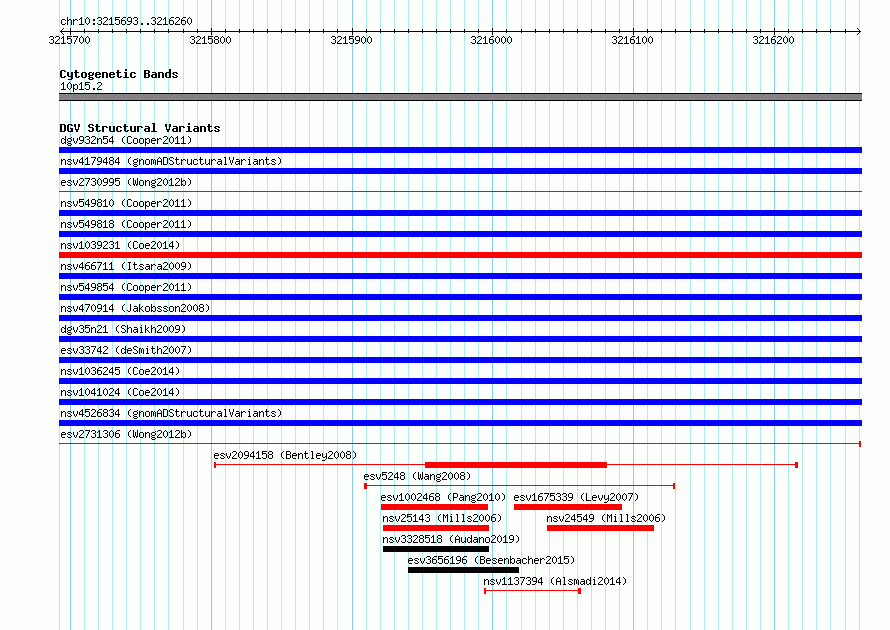Image resolution: width=890 pixels, height=630 pixels.
Task: Click ruler position 3215900
Action: (x=351, y=40)
